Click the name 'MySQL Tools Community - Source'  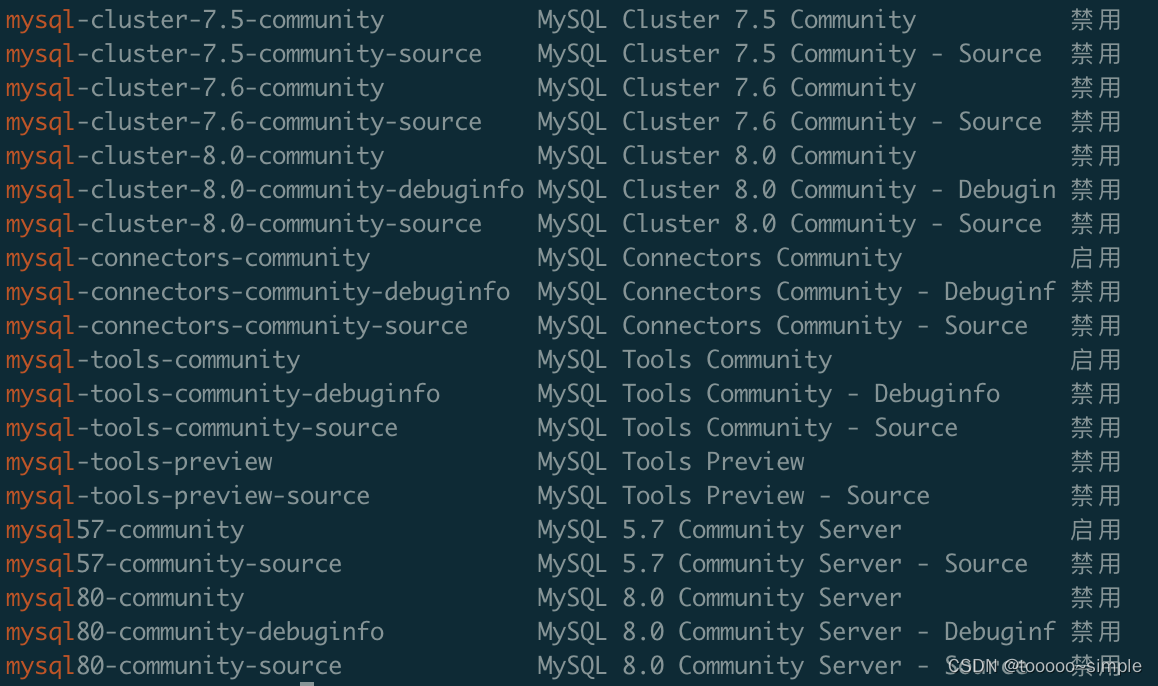[x=747, y=428]
